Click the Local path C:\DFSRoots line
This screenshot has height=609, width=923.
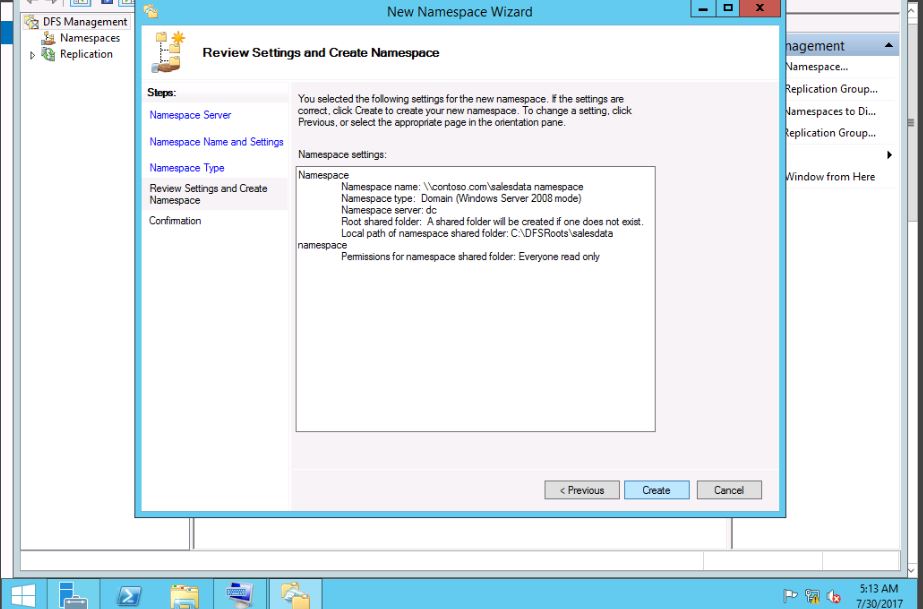477,234
